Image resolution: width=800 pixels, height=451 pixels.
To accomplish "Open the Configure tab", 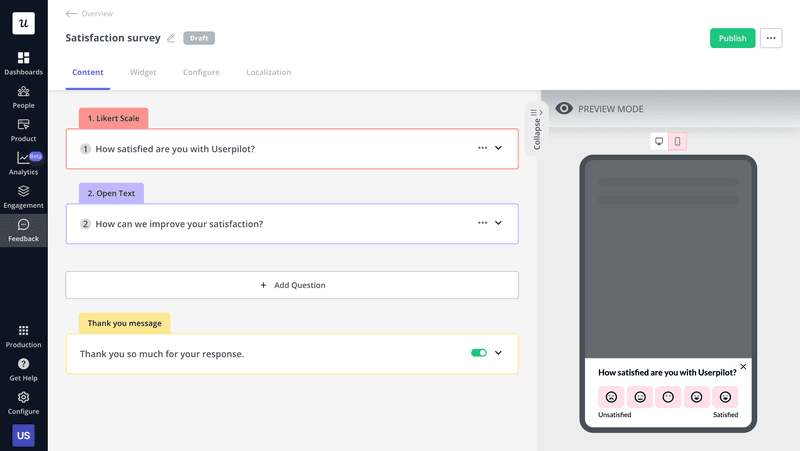I will [x=202, y=72].
